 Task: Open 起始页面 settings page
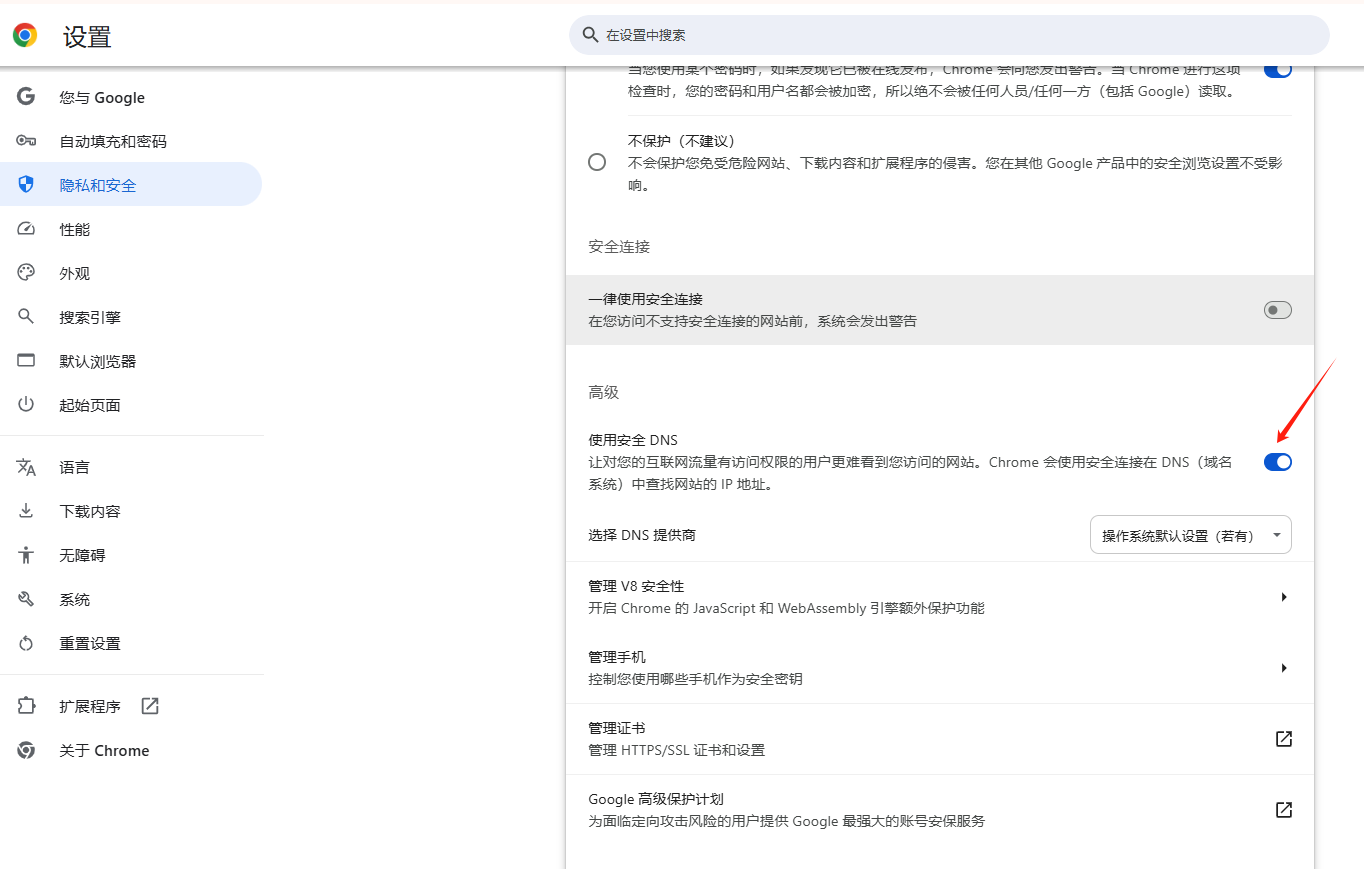(131, 405)
